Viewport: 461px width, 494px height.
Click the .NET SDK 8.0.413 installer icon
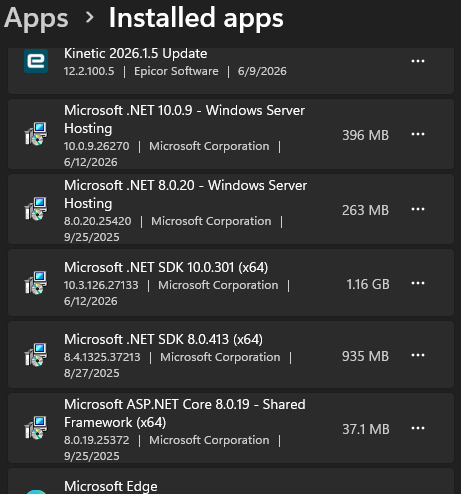click(x=36, y=355)
